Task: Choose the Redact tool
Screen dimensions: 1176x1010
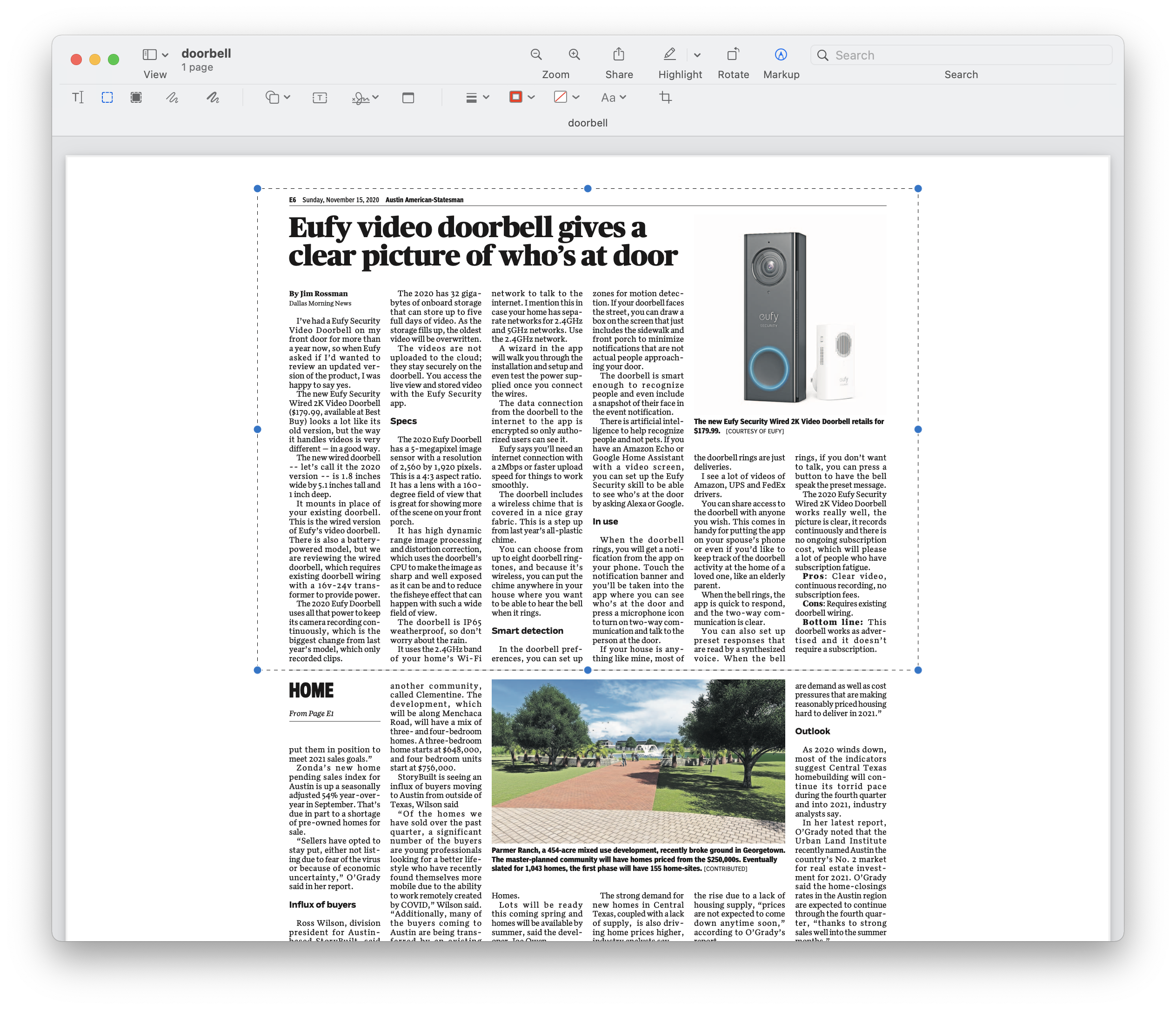Action: pos(136,98)
